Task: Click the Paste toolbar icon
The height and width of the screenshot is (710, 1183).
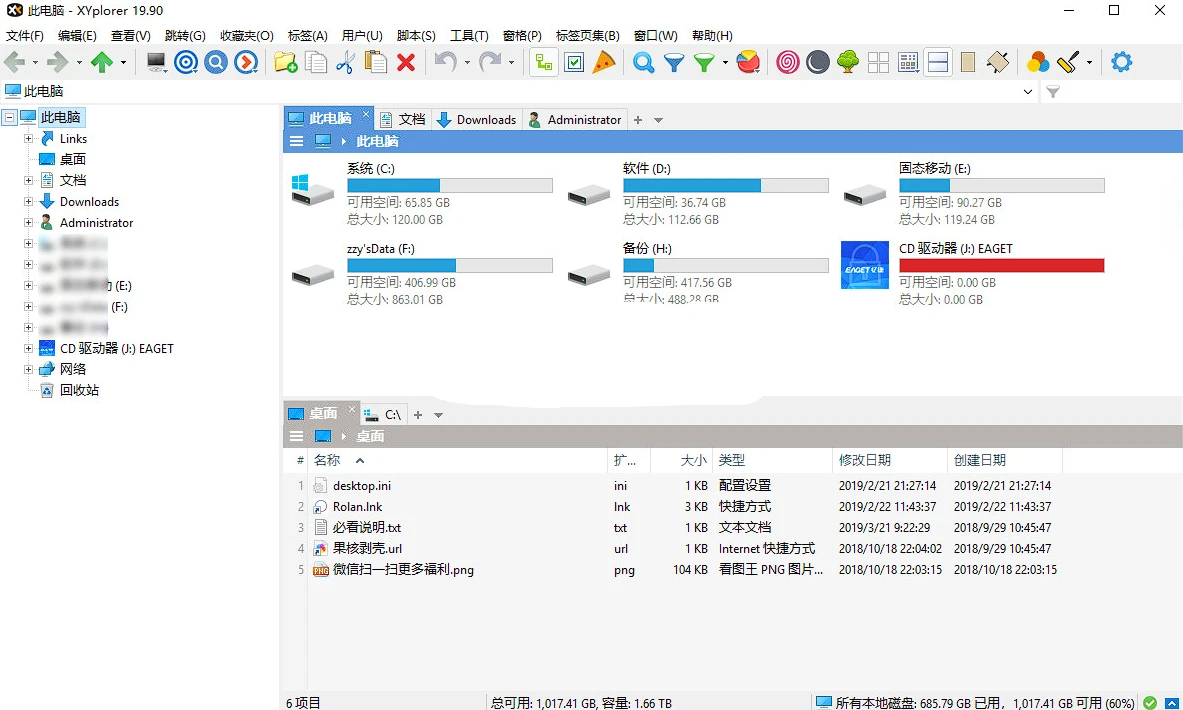Action: [375, 62]
